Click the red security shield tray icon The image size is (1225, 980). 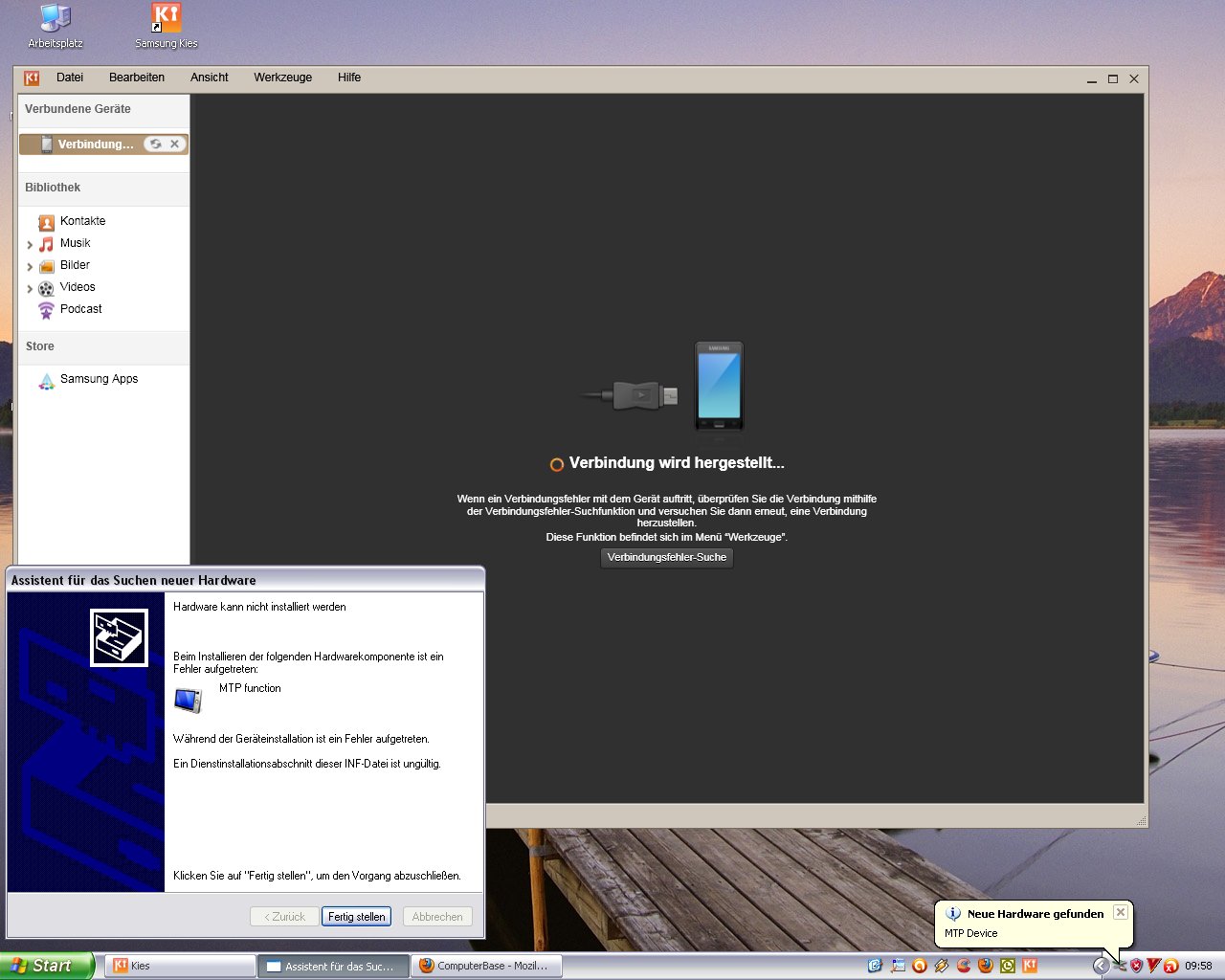click(x=1136, y=966)
